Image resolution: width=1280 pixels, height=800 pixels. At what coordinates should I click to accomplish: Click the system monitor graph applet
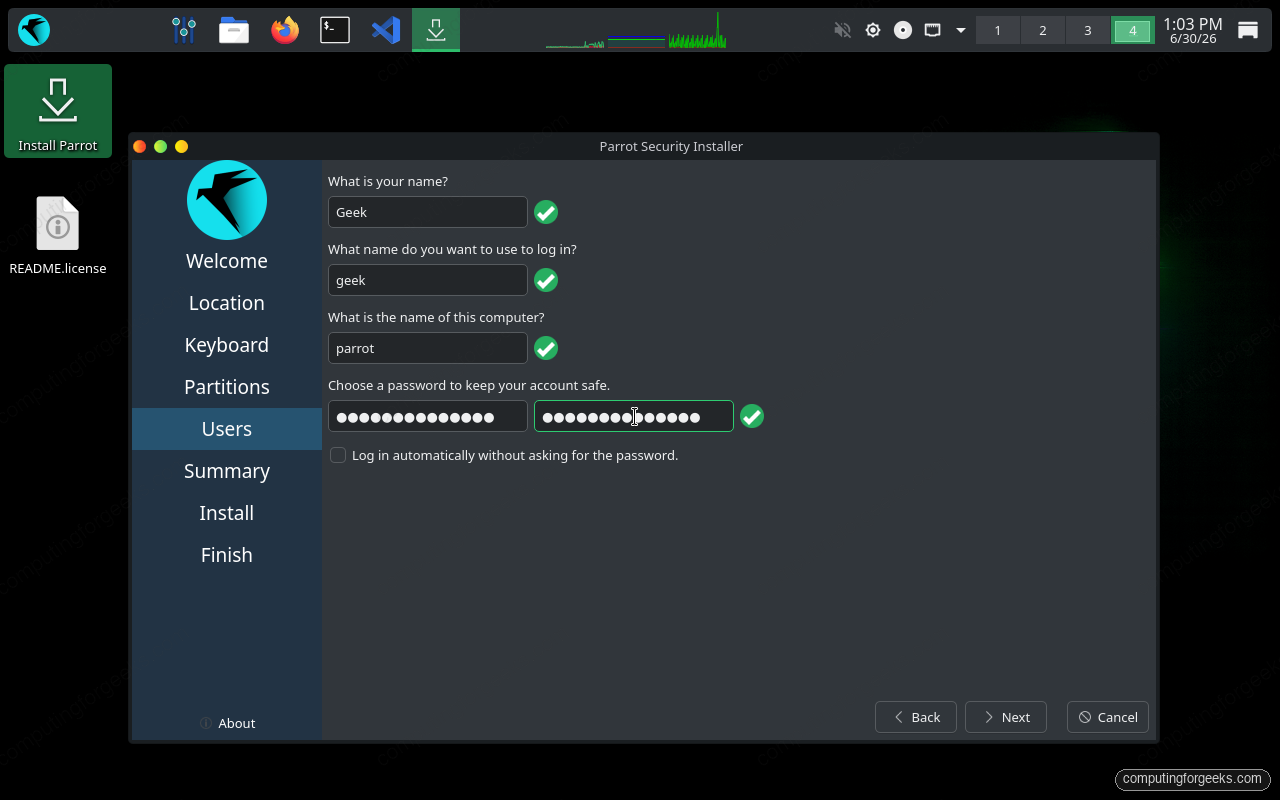click(636, 30)
